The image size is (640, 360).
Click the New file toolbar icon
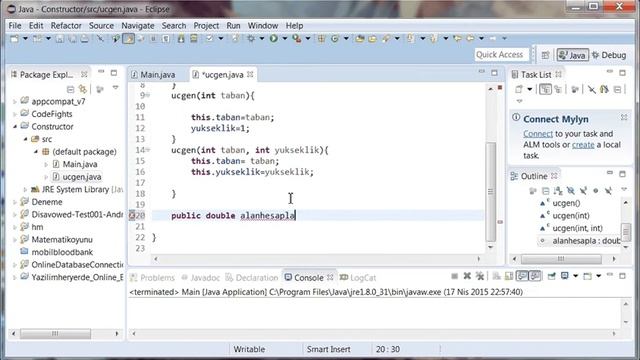coord(14,39)
